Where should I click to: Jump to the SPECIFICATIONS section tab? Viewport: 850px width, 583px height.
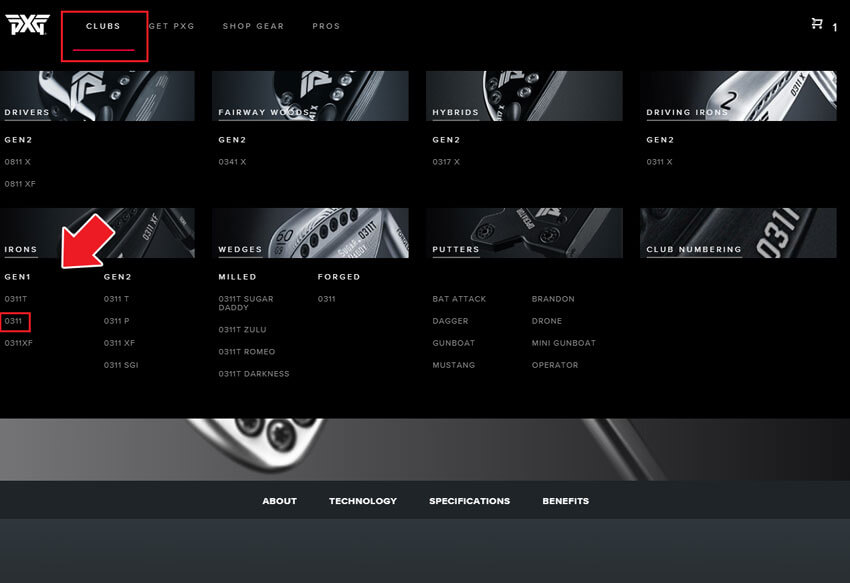click(x=469, y=501)
